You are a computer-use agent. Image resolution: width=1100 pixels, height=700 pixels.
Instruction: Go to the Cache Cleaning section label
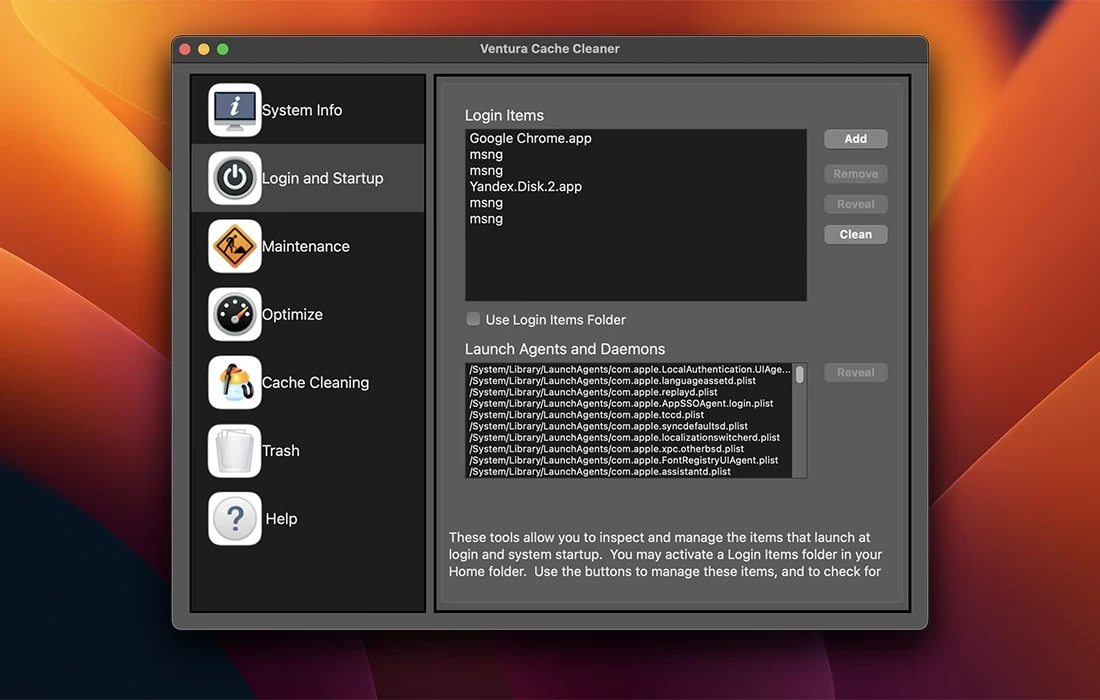coord(315,382)
